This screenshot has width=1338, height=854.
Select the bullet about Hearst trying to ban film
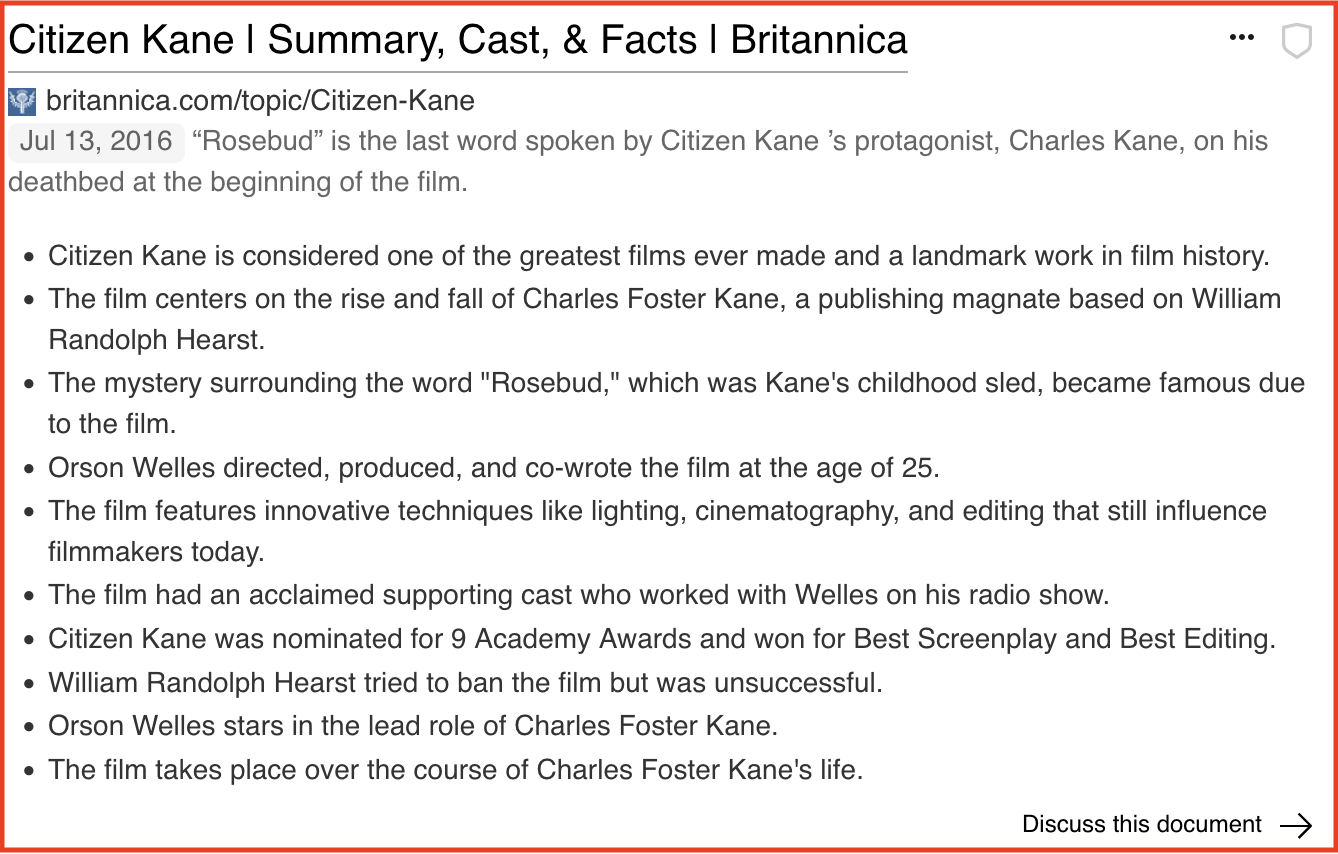pyautogui.click(x=466, y=684)
